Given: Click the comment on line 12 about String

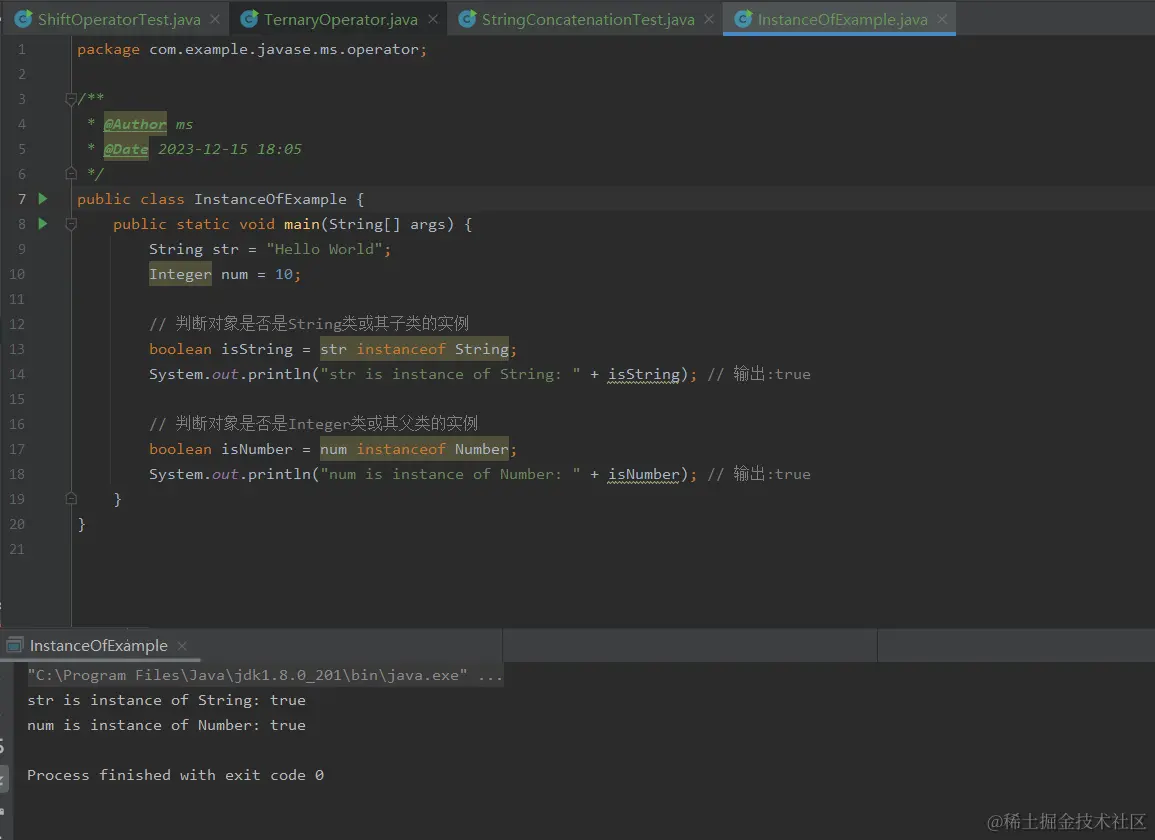Looking at the screenshot, I should tap(309, 323).
